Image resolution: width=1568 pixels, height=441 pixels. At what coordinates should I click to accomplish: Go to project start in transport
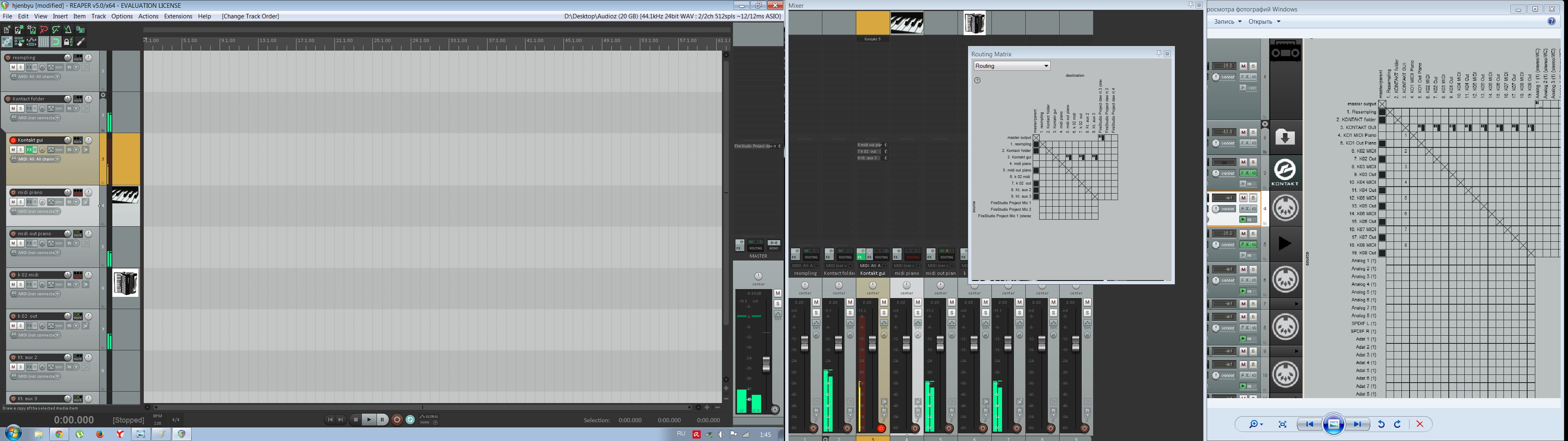(330, 419)
